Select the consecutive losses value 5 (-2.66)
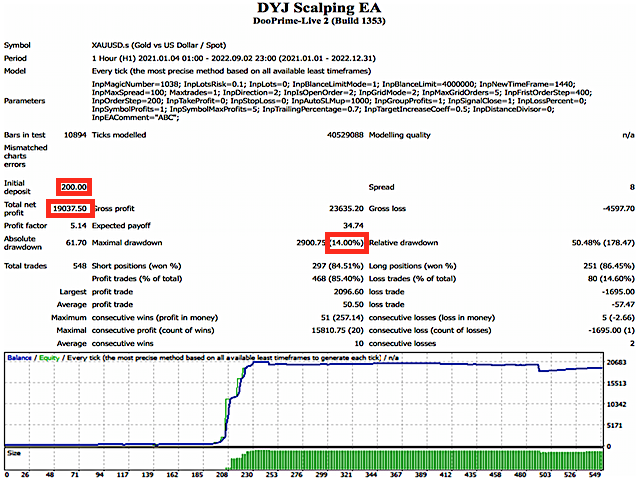The width and height of the screenshot is (640, 480). pos(618,318)
